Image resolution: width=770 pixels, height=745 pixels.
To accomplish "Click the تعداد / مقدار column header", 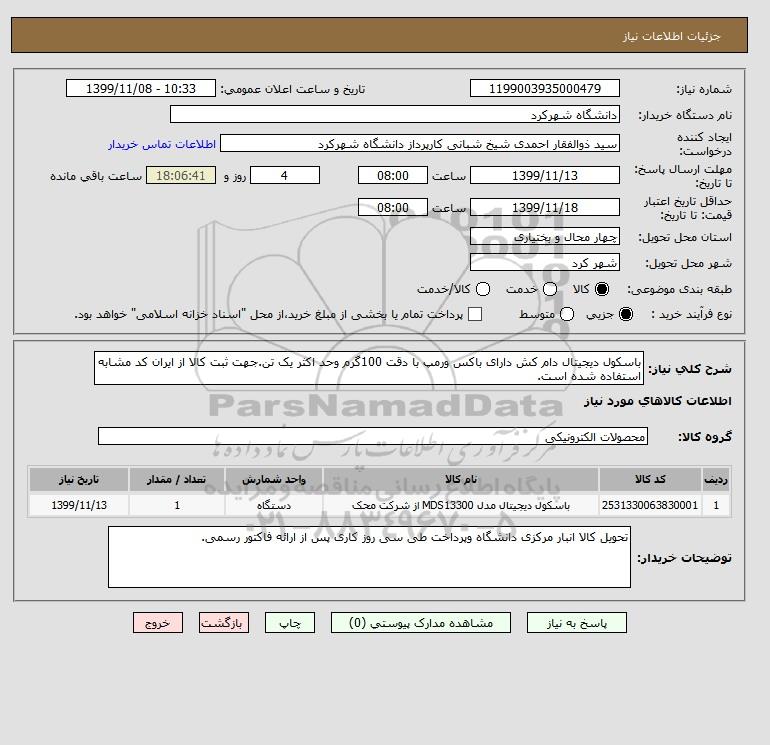I will click(177, 479).
